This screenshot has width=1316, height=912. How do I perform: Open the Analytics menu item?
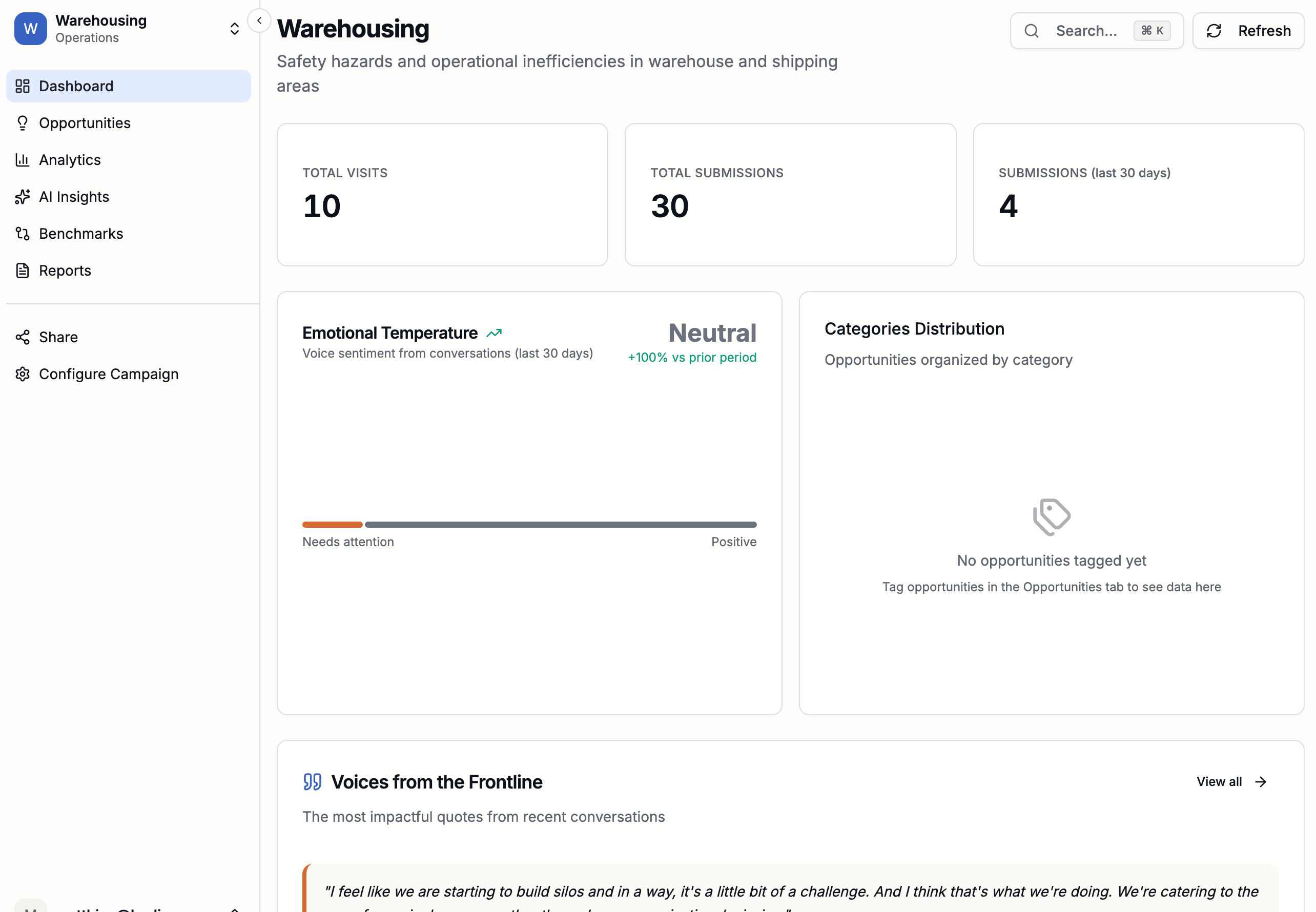point(70,160)
